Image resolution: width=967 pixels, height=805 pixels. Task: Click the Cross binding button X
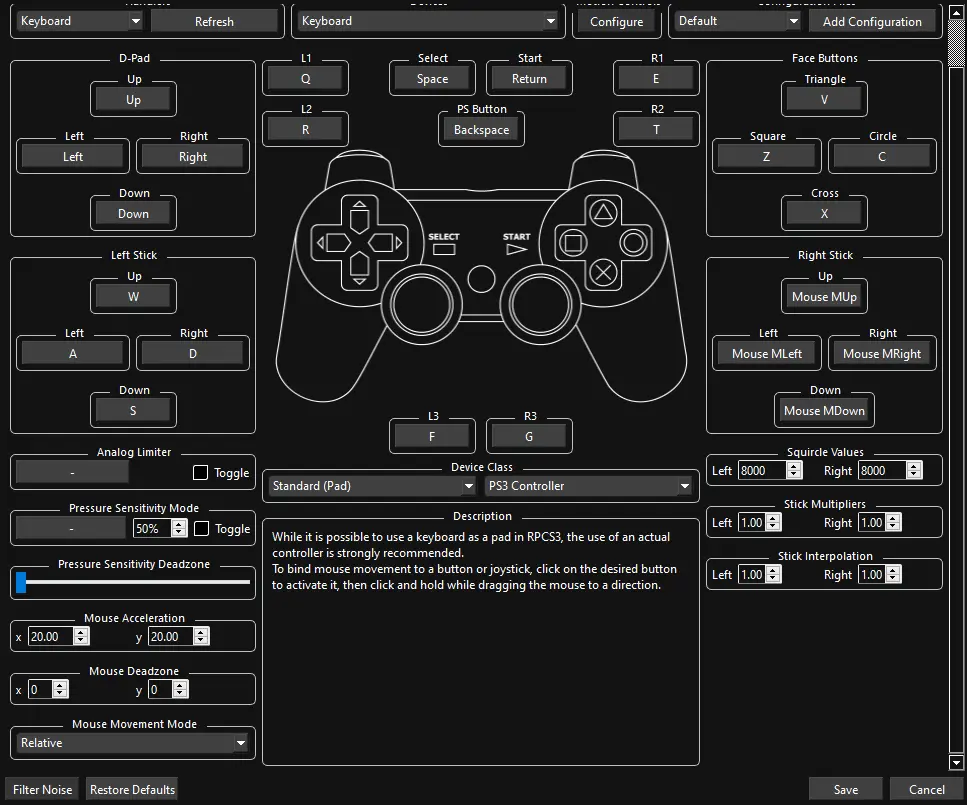[x=824, y=213]
